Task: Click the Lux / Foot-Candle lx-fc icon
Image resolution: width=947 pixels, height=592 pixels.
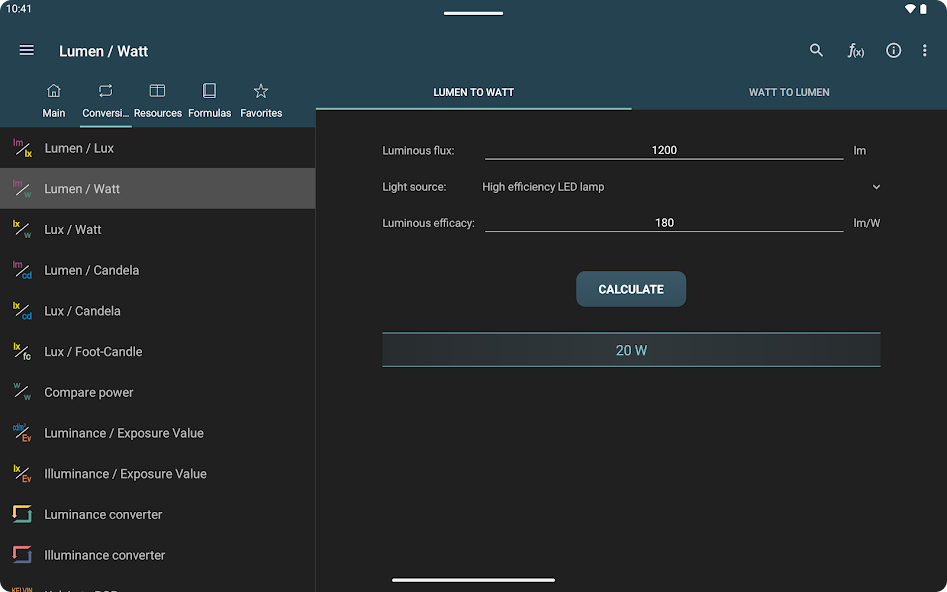Action: [x=22, y=352]
